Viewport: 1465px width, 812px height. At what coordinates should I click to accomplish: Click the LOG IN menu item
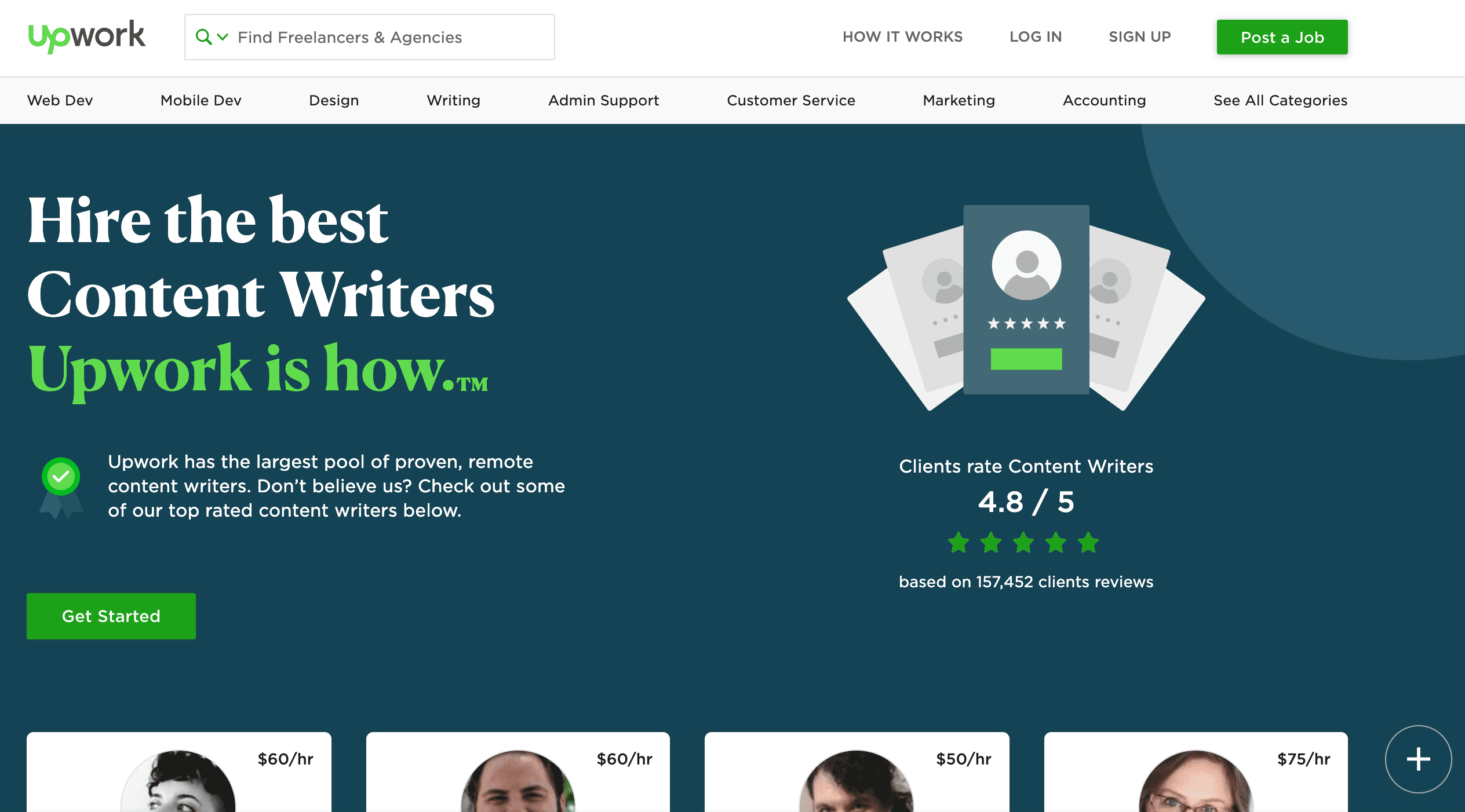[1035, 37]
